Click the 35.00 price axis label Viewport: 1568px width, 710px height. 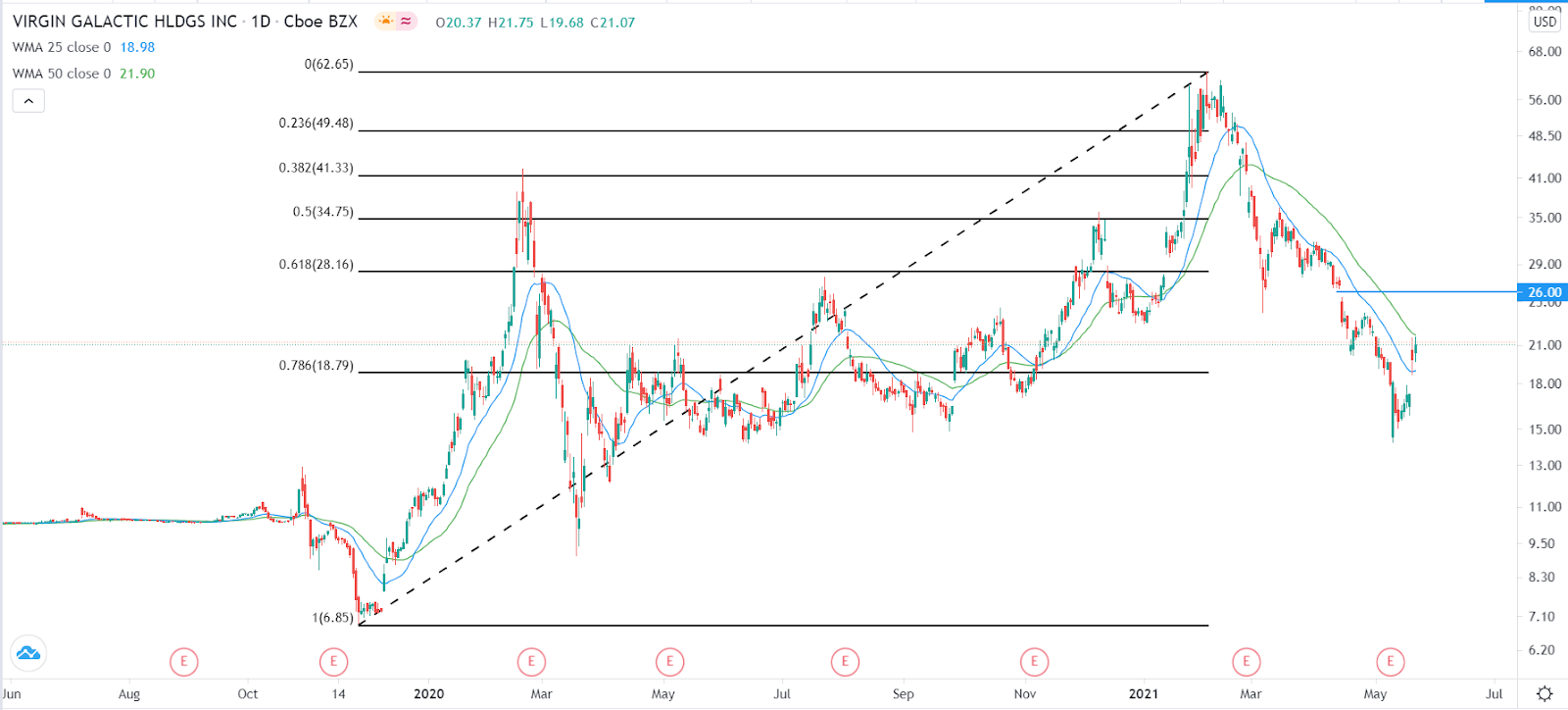coord(1544,219)
